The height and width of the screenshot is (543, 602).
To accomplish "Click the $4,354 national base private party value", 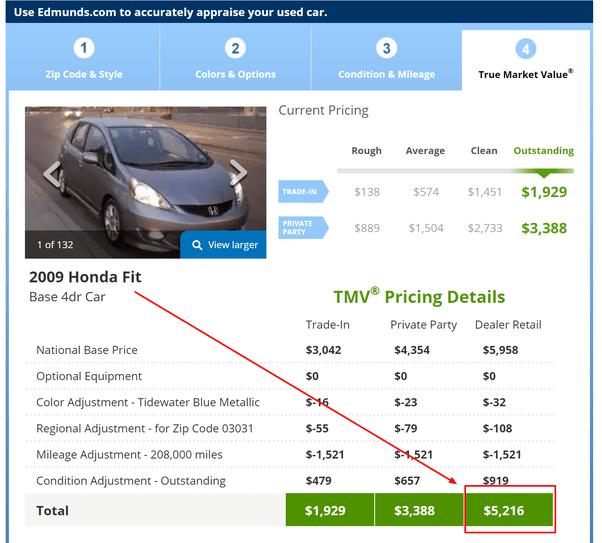I will point(412,350).
